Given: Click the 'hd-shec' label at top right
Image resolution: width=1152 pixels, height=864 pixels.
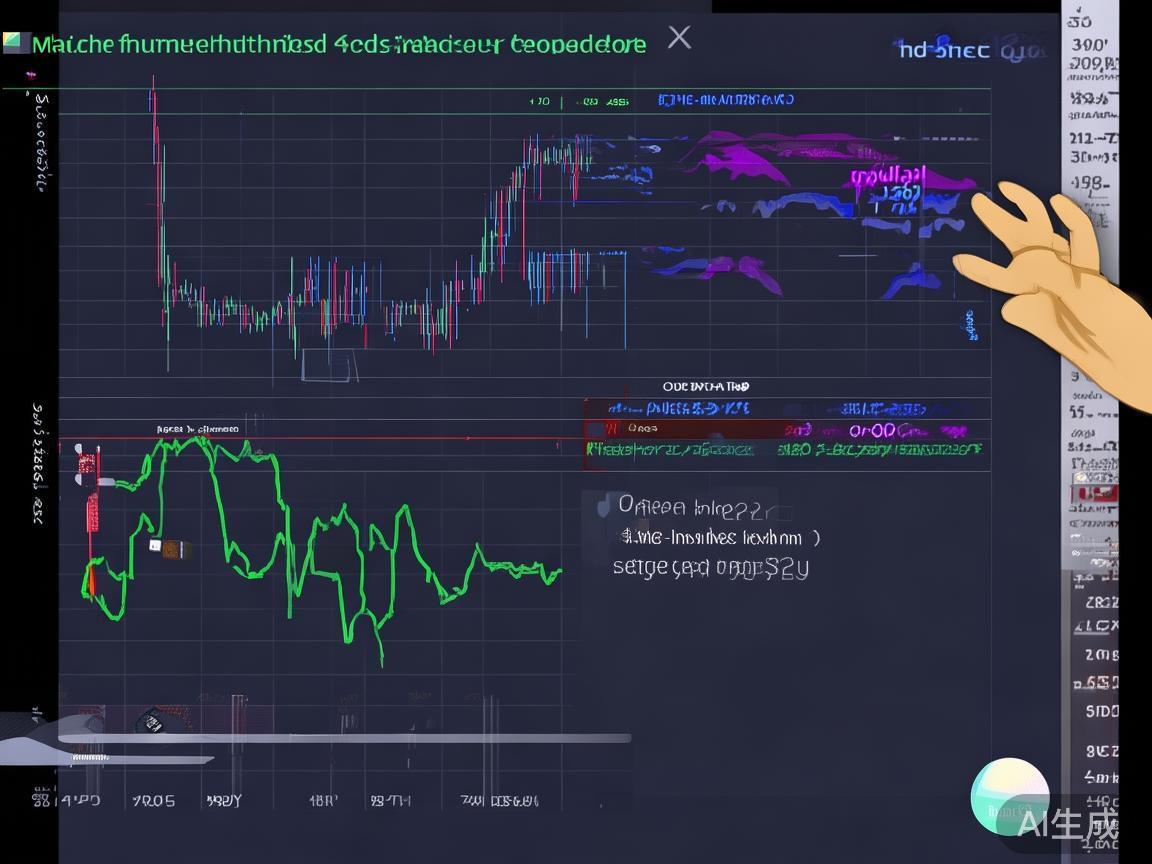Looking at the screenshot, I should click(x=944, y=49).
